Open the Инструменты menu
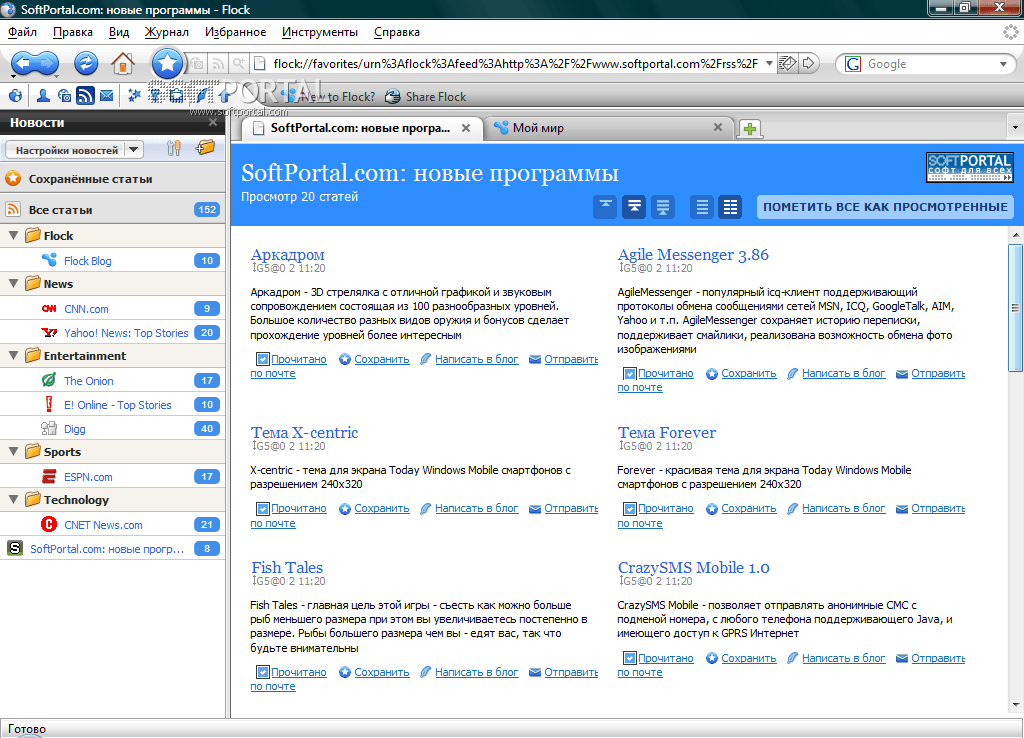Viewport: 1024px width, 738px height. click(320, 32)
